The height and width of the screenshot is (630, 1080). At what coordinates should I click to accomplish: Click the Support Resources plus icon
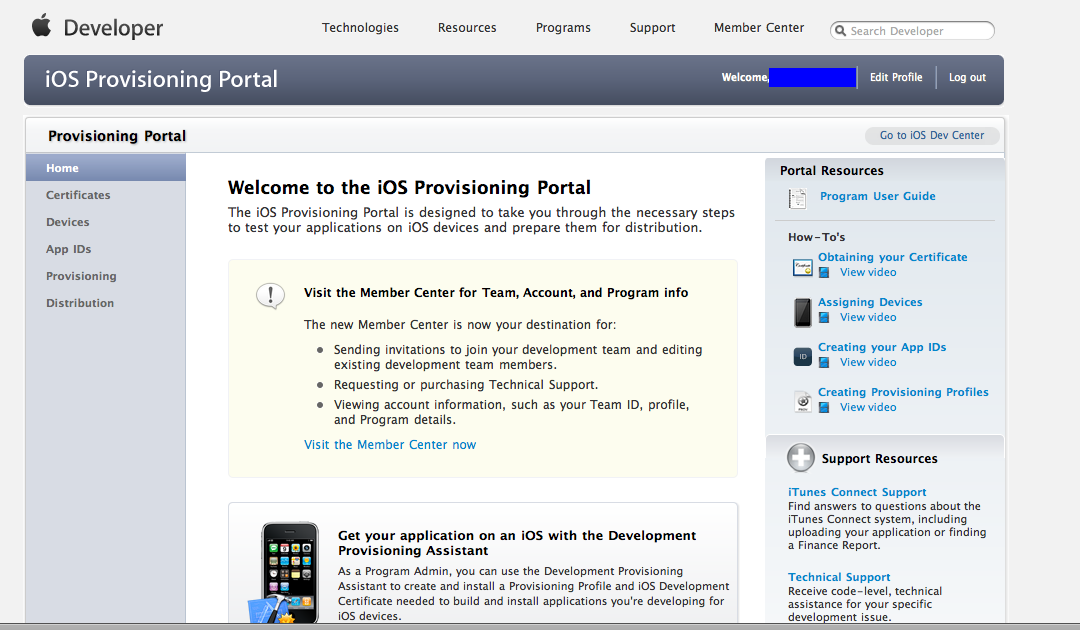pyautogui.click(x=800, y=458)
